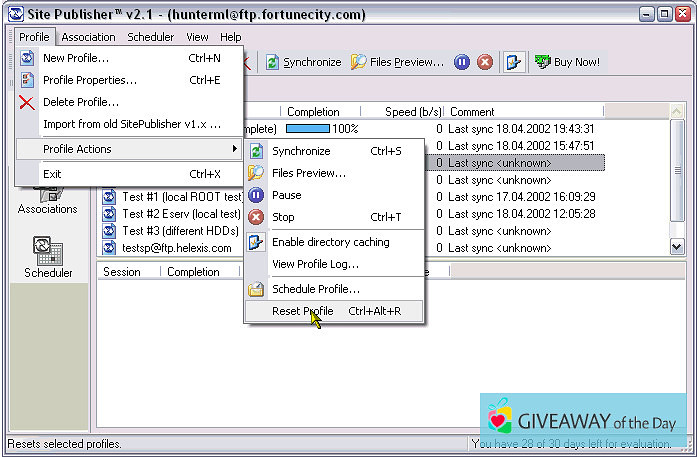Open Files Preview from the toolbar
Image resolution: width=700 pixels, height=457 pixels.
point(397,62)
